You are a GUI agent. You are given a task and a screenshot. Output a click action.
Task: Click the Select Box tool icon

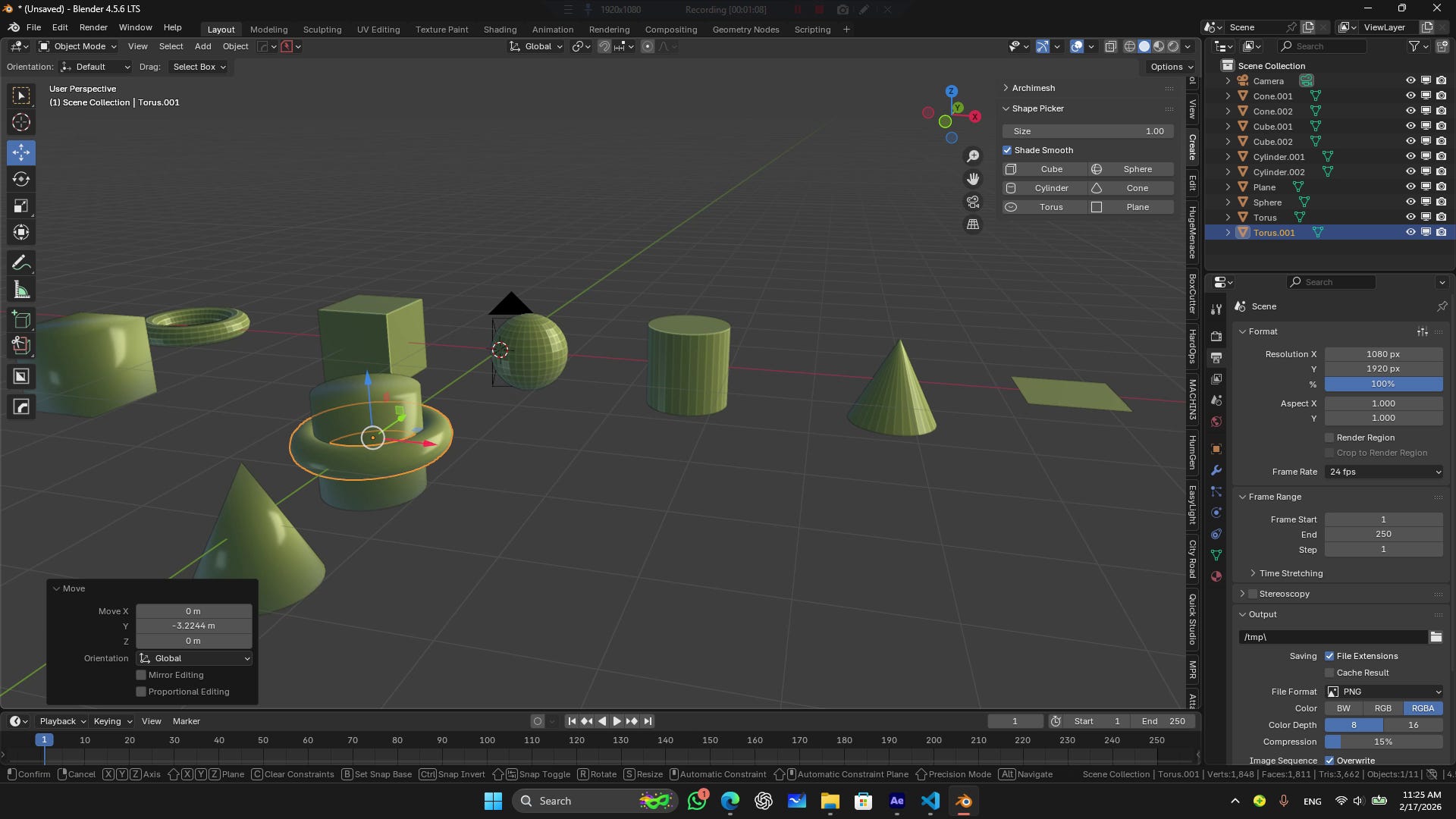click(21, 95)
